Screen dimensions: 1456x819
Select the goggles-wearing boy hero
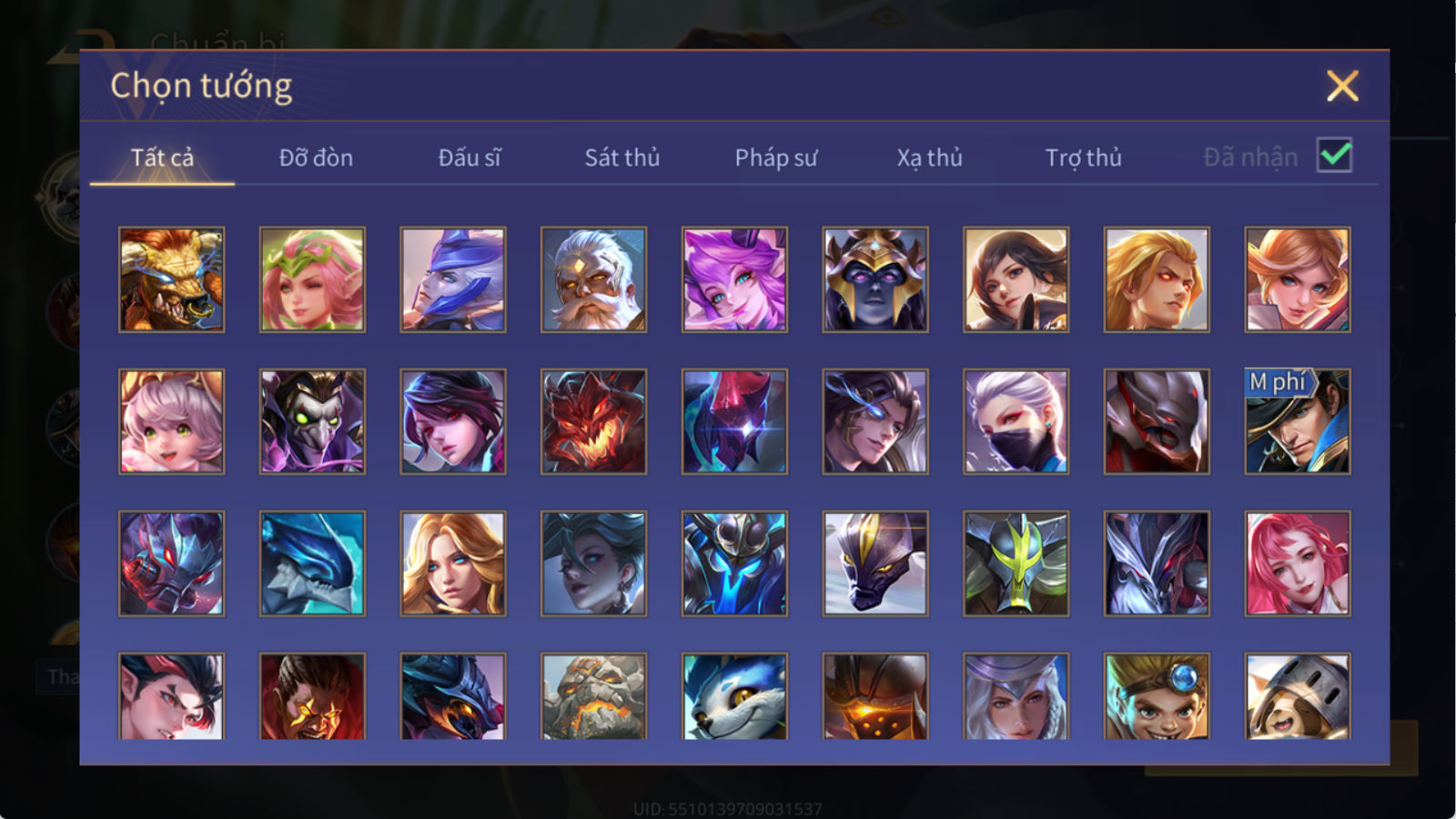pyautogui.click(x=1157, y=696)
